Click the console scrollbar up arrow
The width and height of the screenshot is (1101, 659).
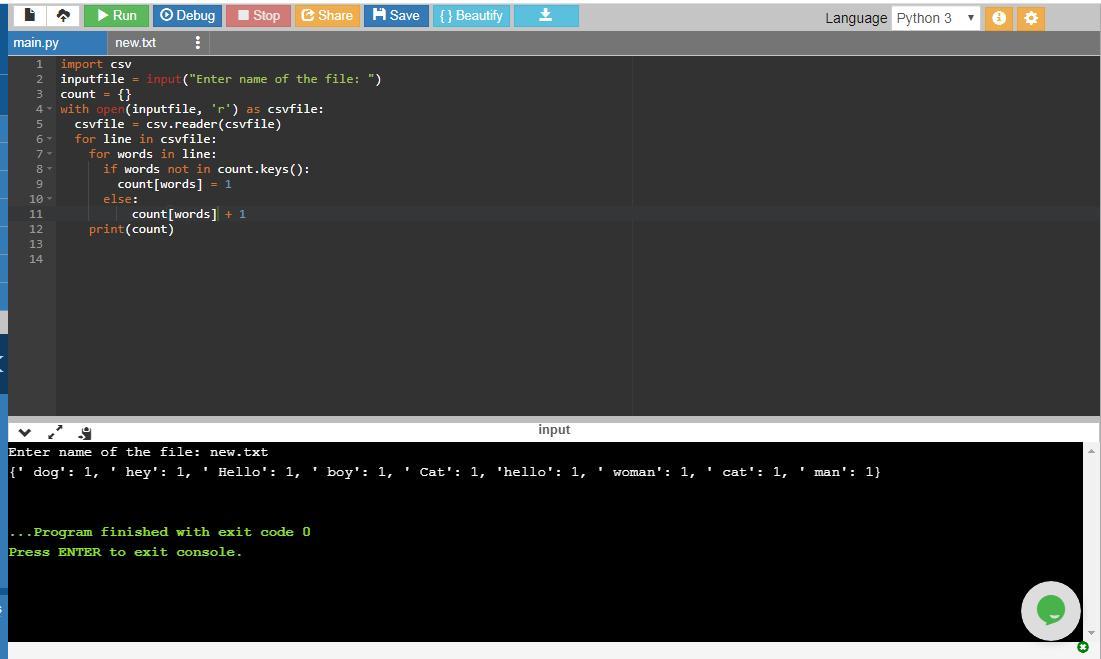click(1091, 451)
